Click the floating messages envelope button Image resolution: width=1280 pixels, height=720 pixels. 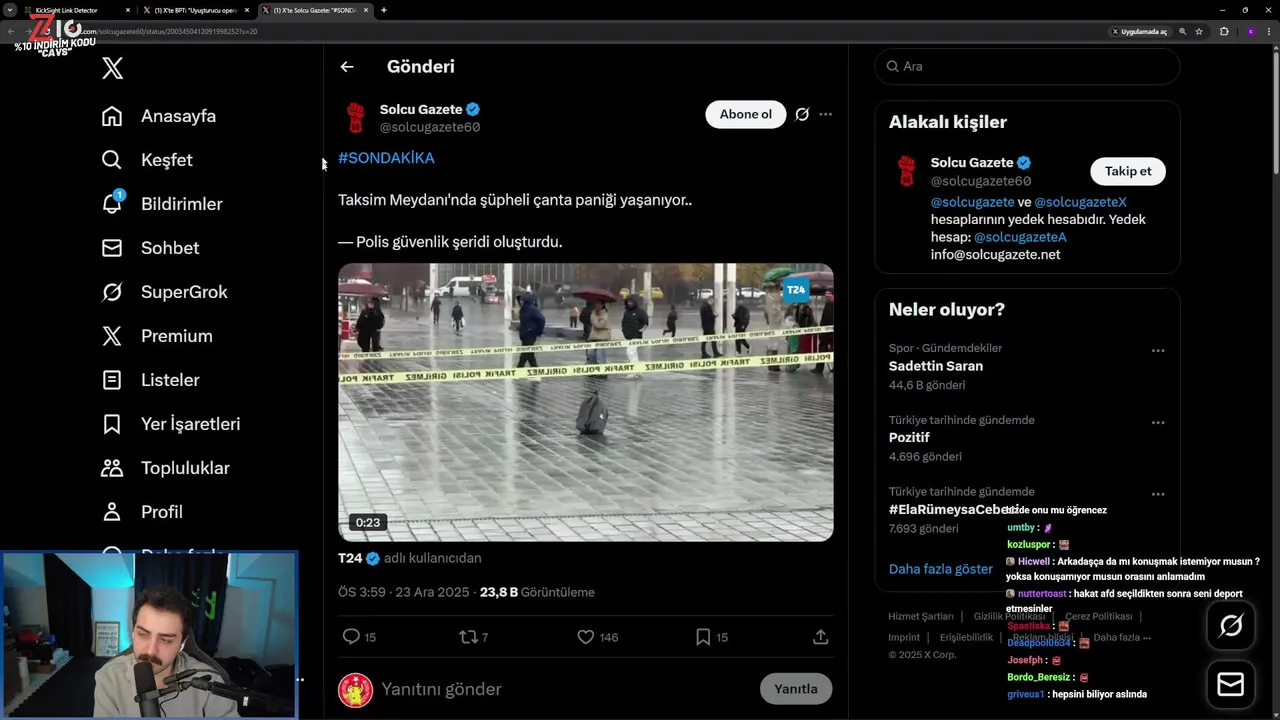(x=1231, y=685)
